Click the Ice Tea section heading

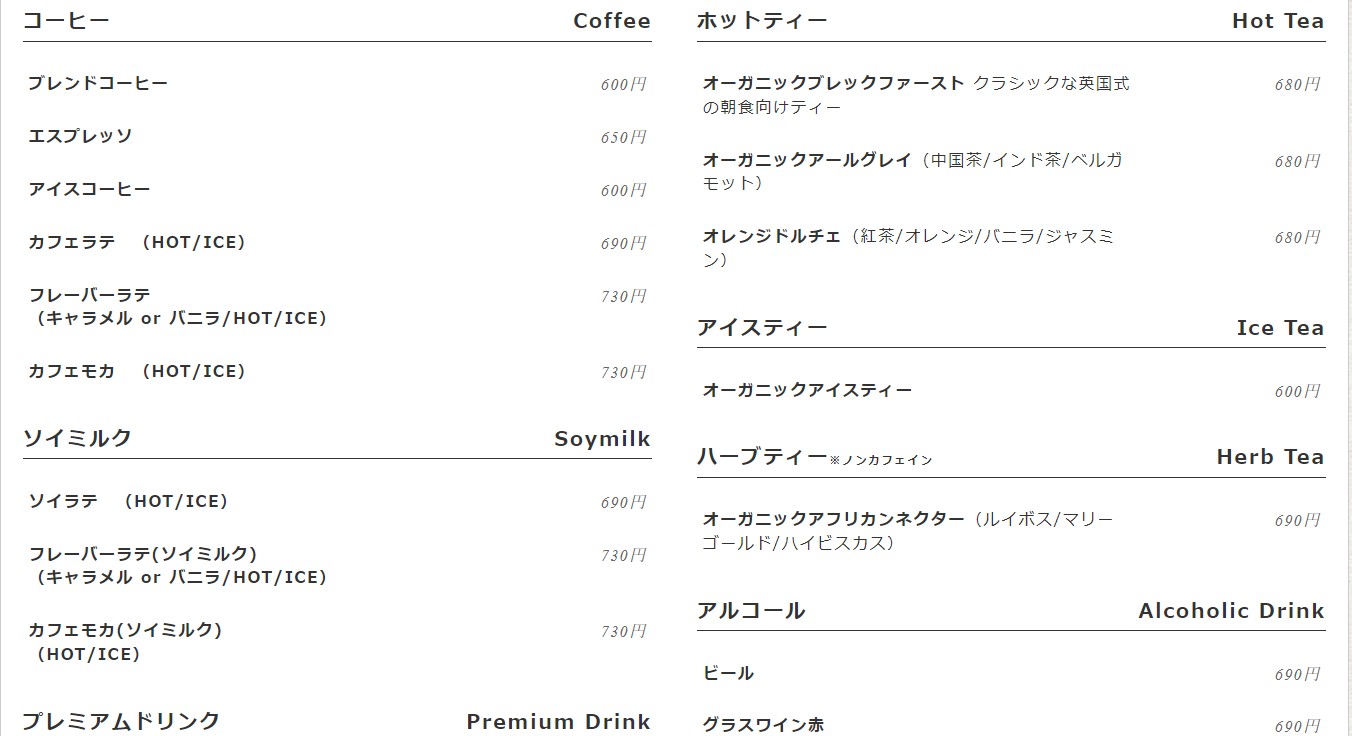pos(1280,328)
